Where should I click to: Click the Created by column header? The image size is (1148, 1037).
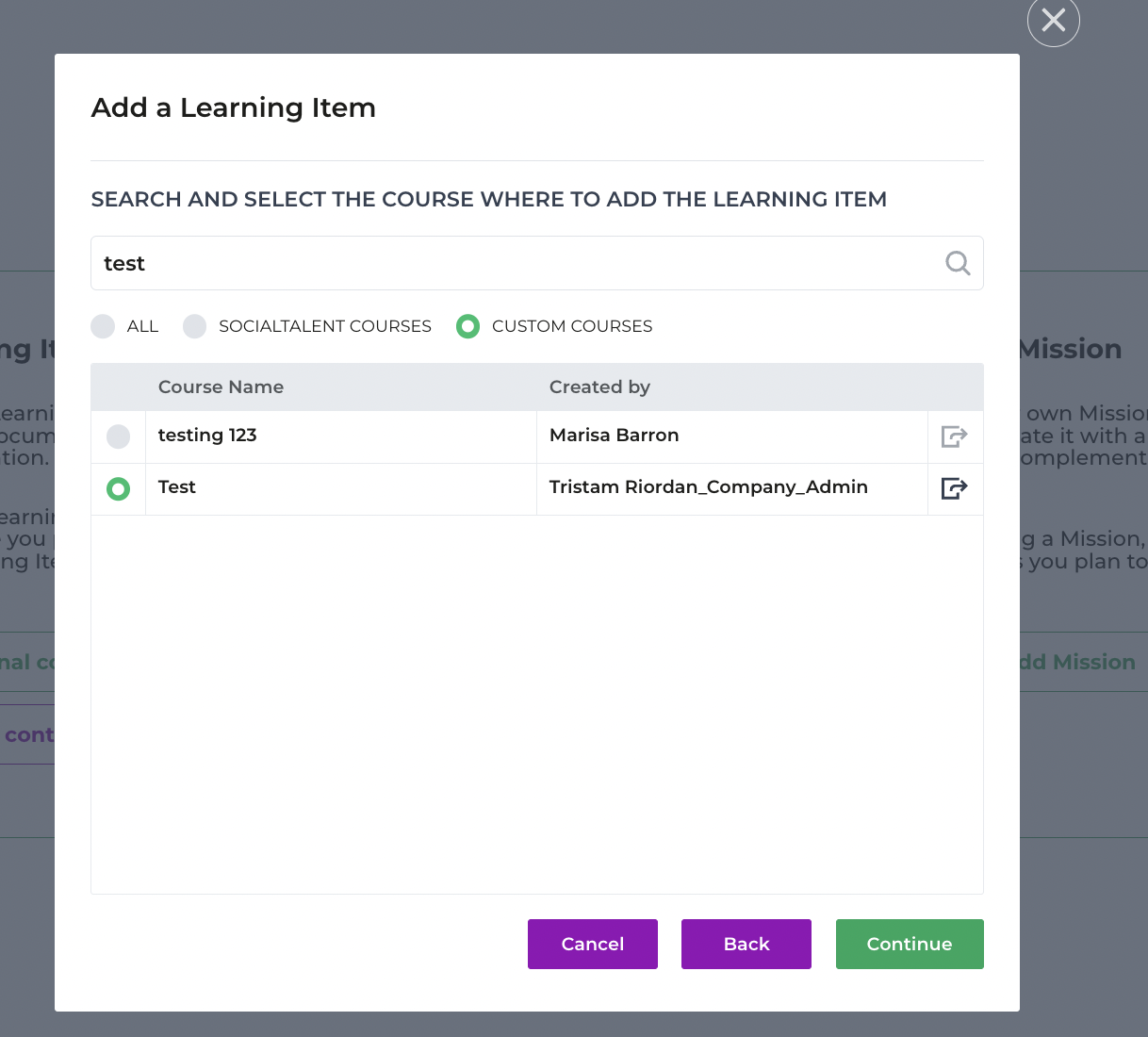[x=599, y=387]
